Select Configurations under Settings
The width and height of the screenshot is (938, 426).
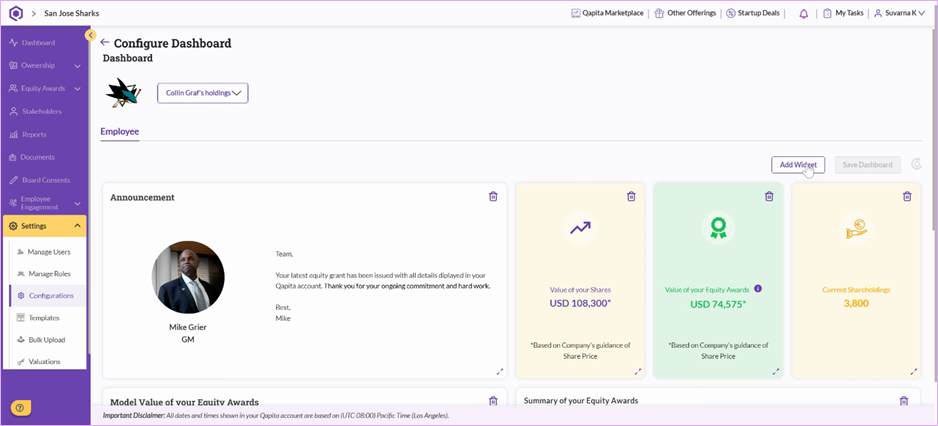(x=48, y=296)
